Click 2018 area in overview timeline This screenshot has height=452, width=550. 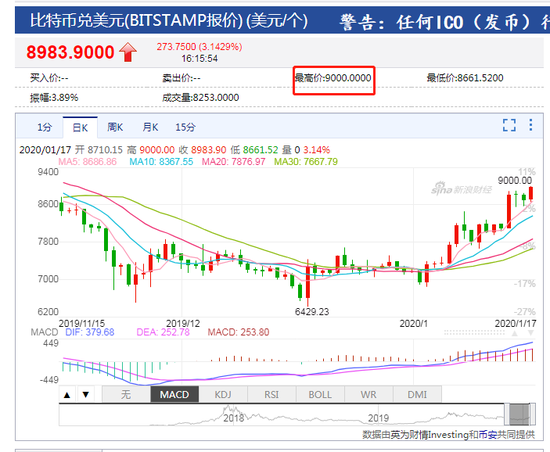pos(234,418)
